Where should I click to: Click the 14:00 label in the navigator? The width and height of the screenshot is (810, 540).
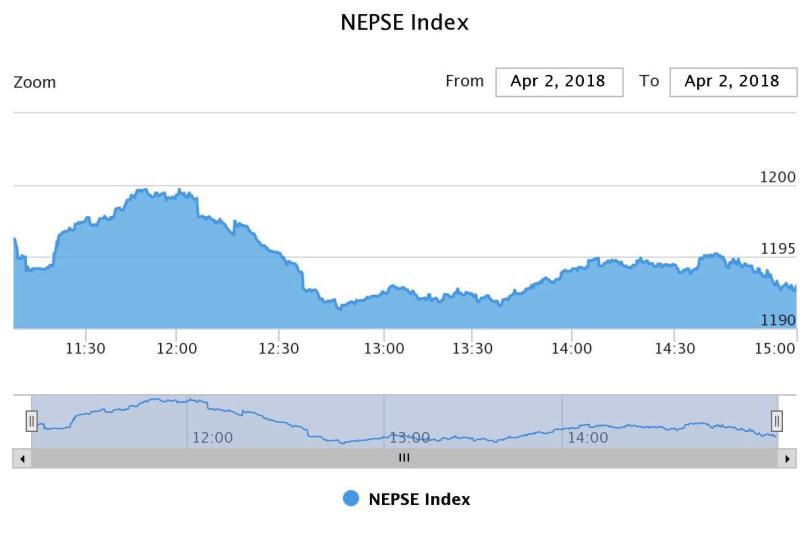coord(587,437)
